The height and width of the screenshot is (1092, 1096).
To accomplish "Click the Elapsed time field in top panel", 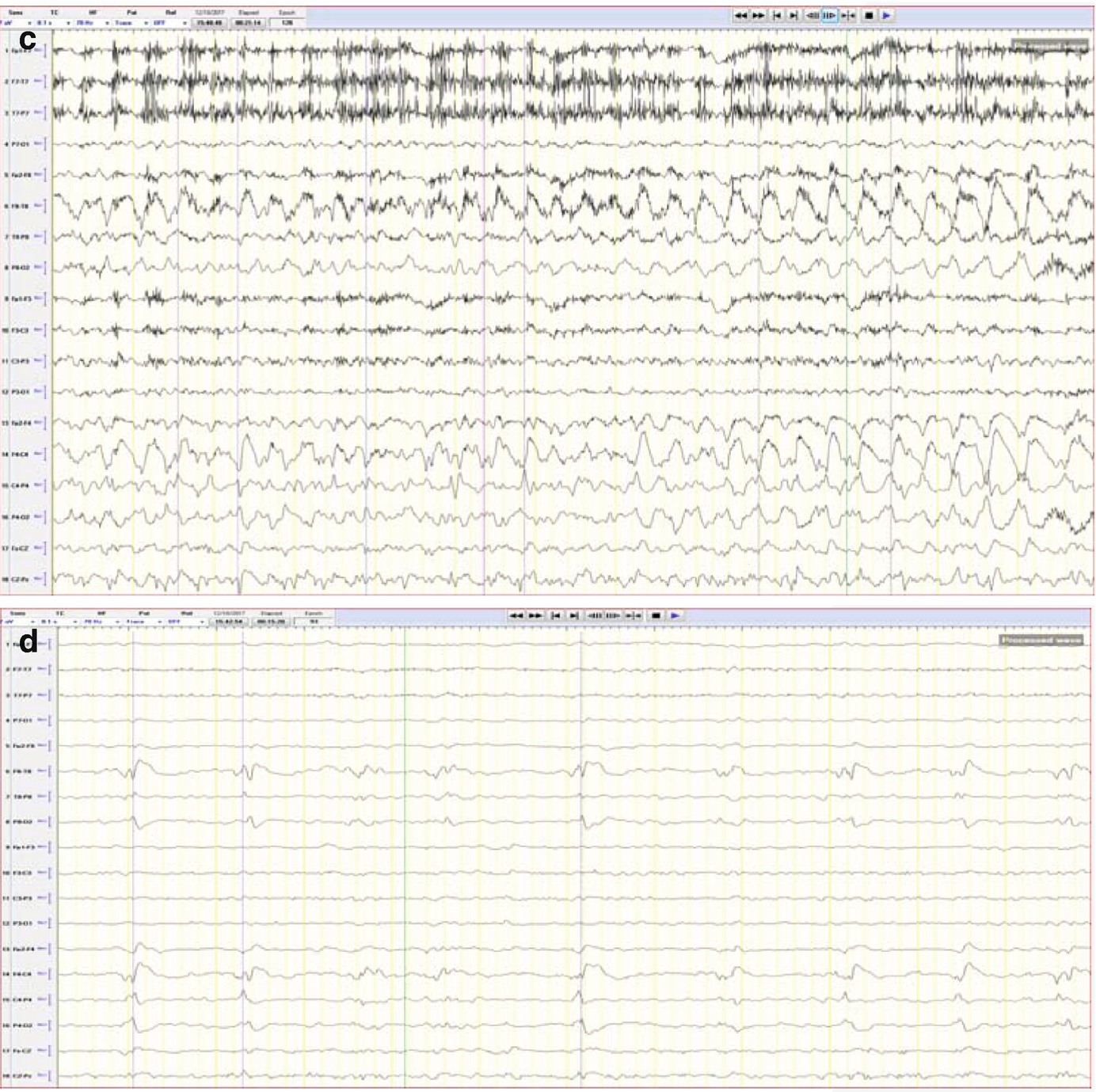I will pyautogui.click(x=248, y=23).
